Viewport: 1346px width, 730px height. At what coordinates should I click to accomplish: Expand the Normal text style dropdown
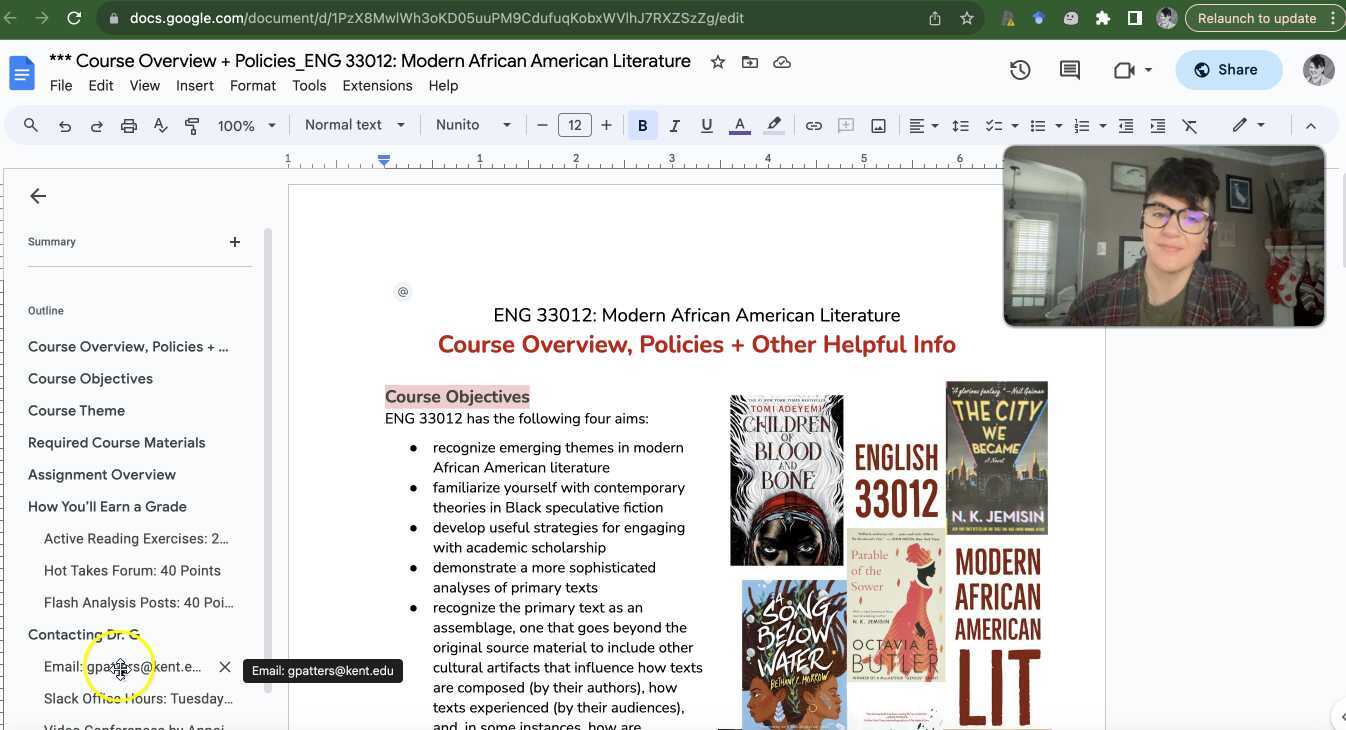tap(354, 125)
